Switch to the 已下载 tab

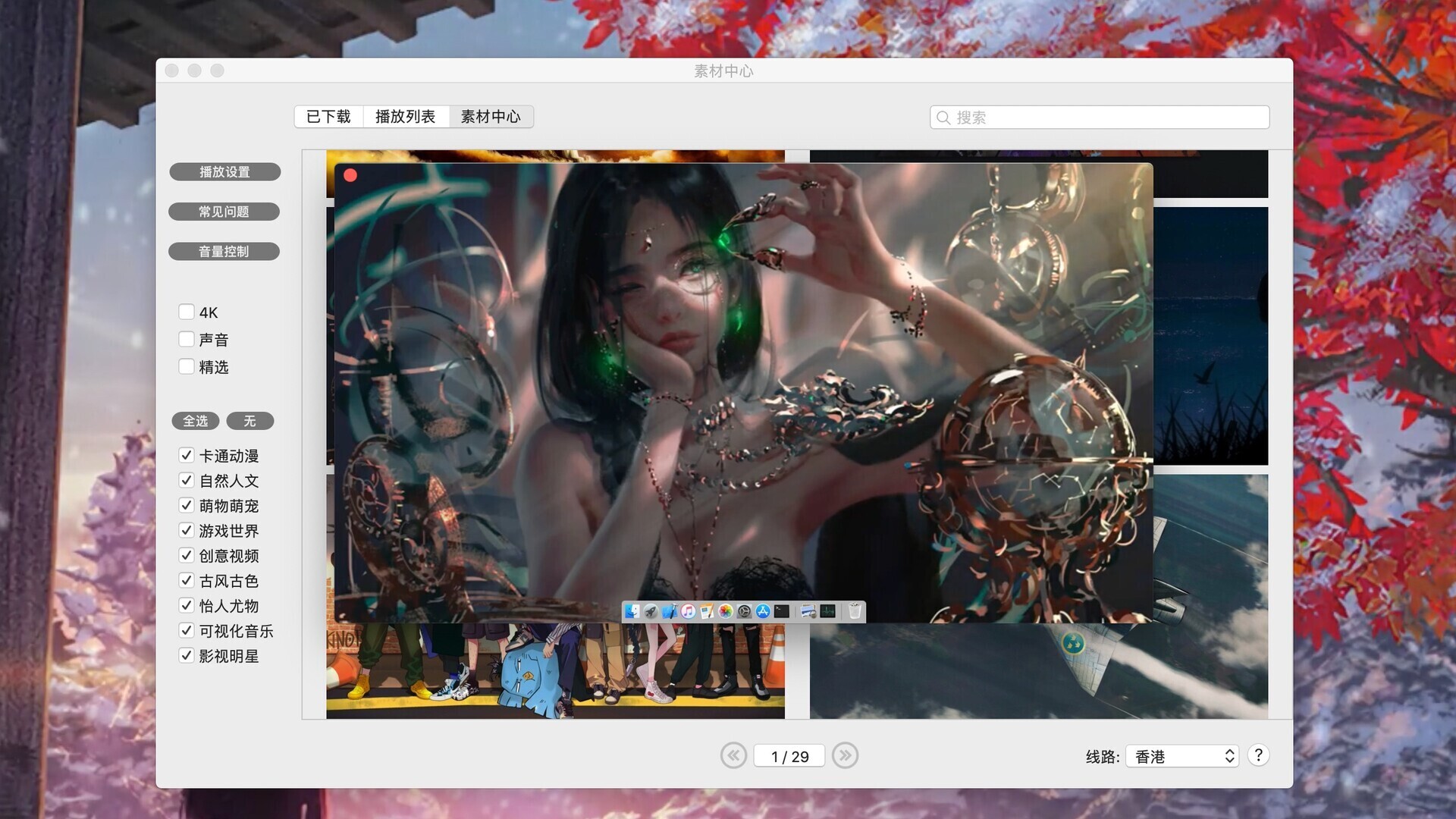pyautogui.click(x=328, y=117)
